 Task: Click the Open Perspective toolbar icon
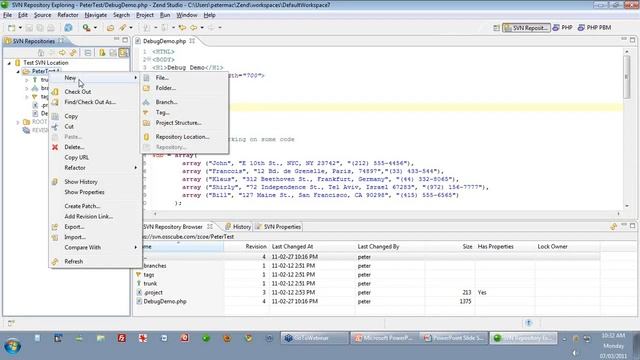(x=496, y=28)
